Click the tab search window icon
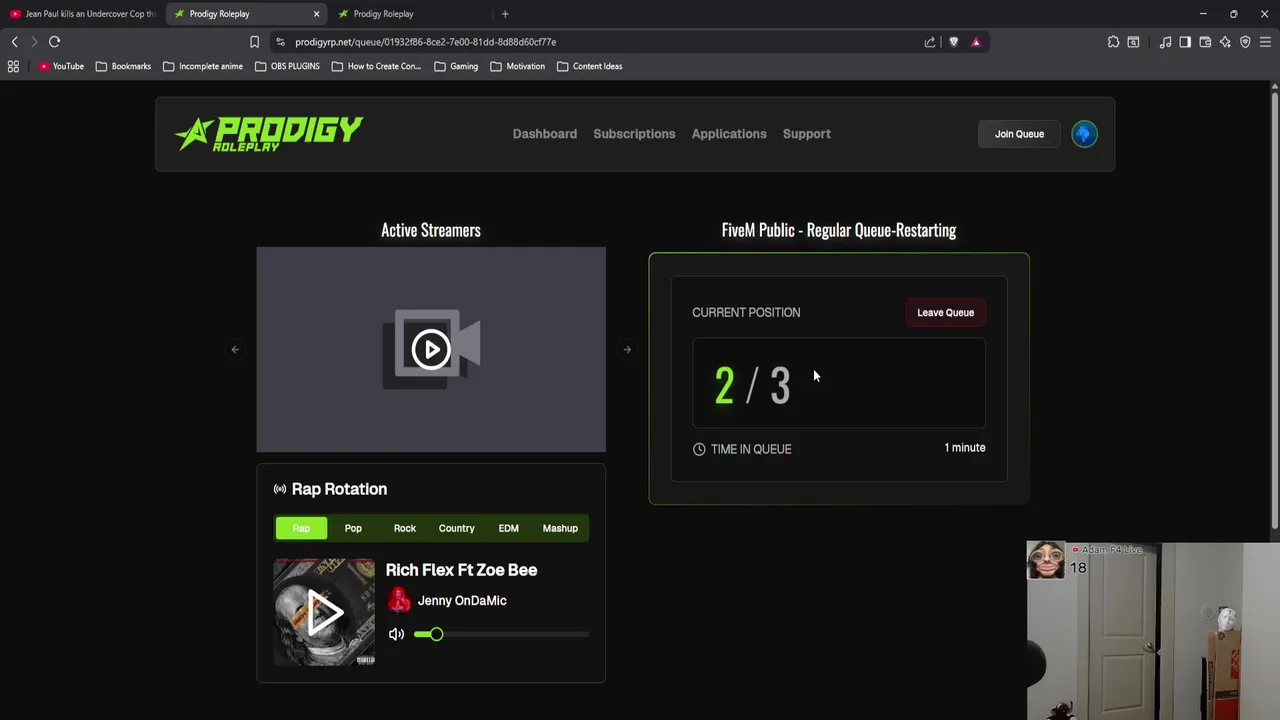 pyautogui.click(x=1133, y=42)
